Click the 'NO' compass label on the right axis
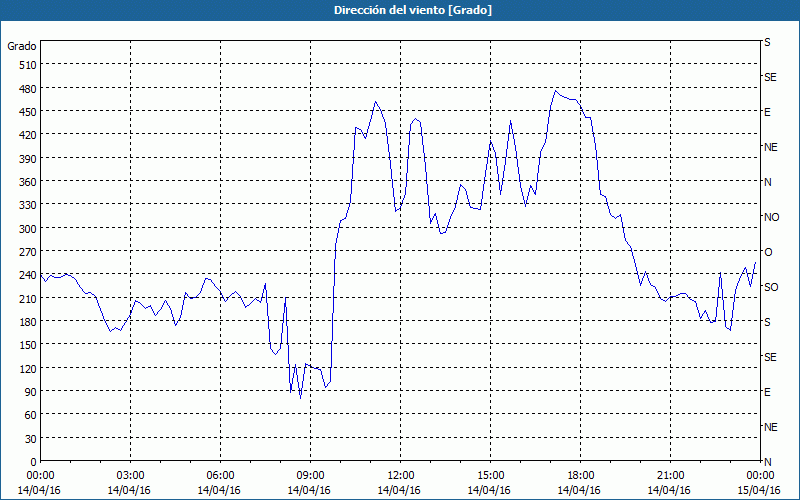The image size is (800, 500). pyautogui.click(x=771, y=217)
